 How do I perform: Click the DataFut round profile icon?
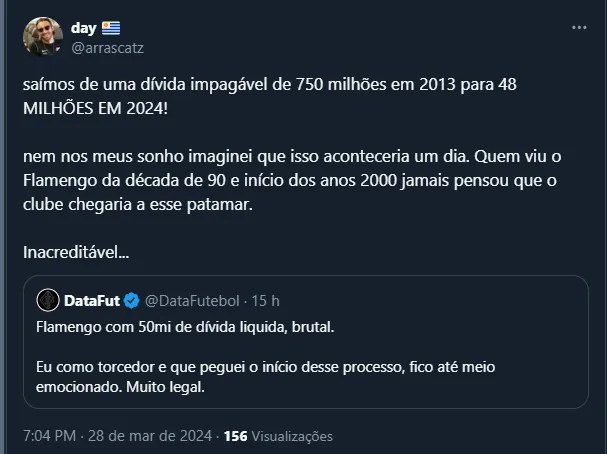click(x=47, y=300)
